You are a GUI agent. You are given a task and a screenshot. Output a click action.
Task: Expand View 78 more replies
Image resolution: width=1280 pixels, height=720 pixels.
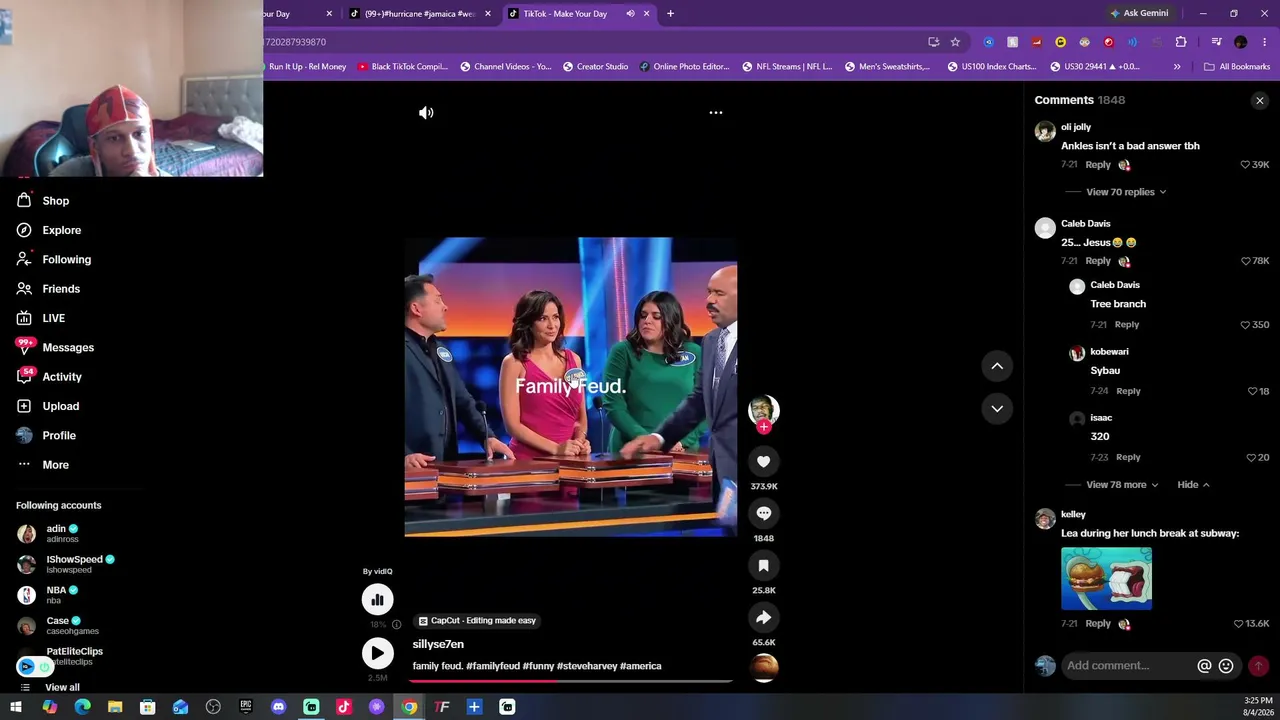1122,485
